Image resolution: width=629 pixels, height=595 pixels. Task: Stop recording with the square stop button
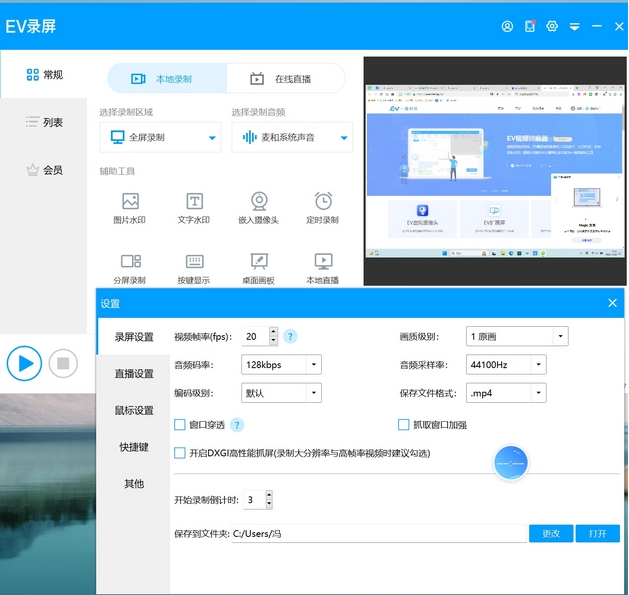click(x=63, y=363)
